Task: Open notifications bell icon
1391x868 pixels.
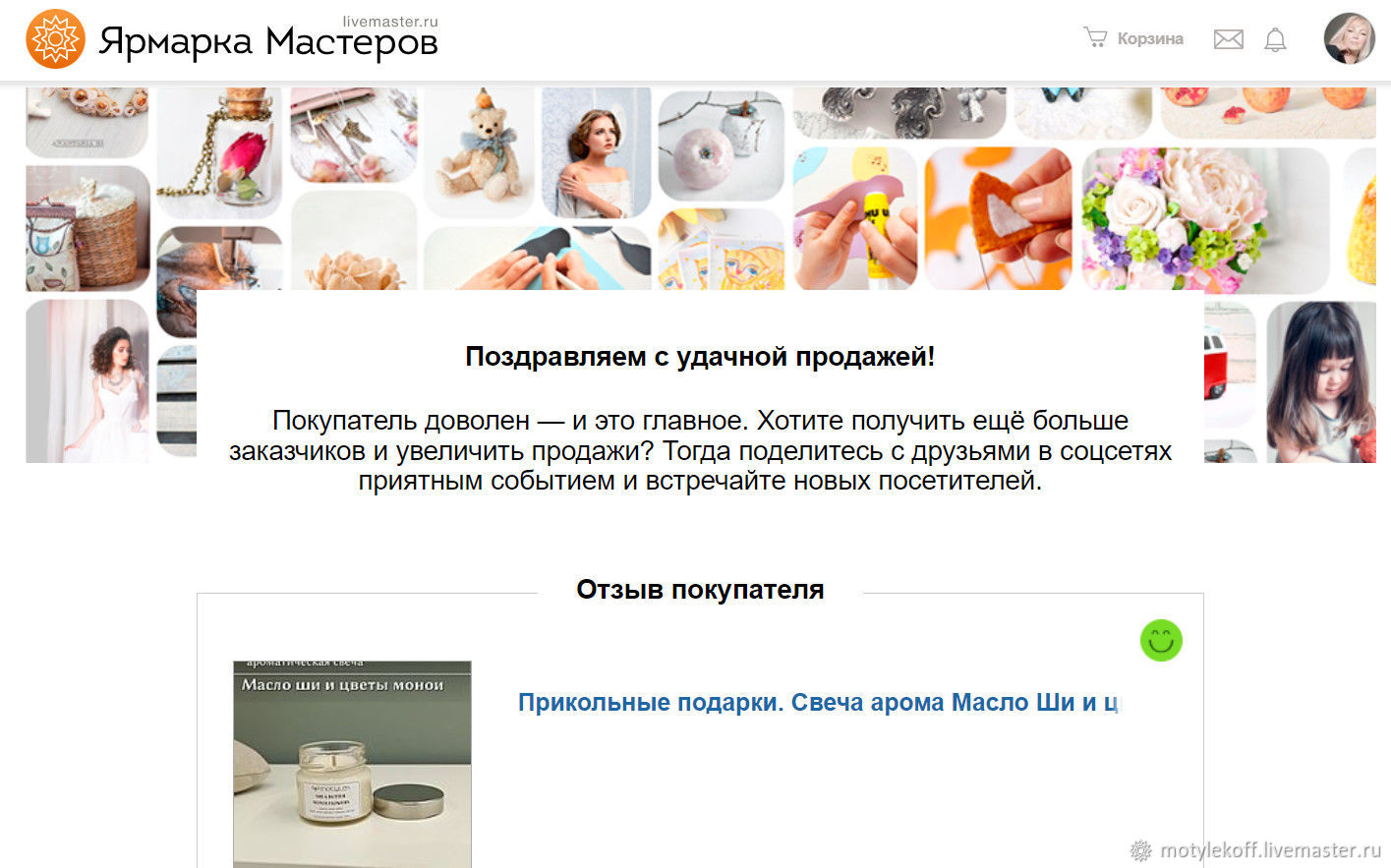Action: pos(1275,39)
